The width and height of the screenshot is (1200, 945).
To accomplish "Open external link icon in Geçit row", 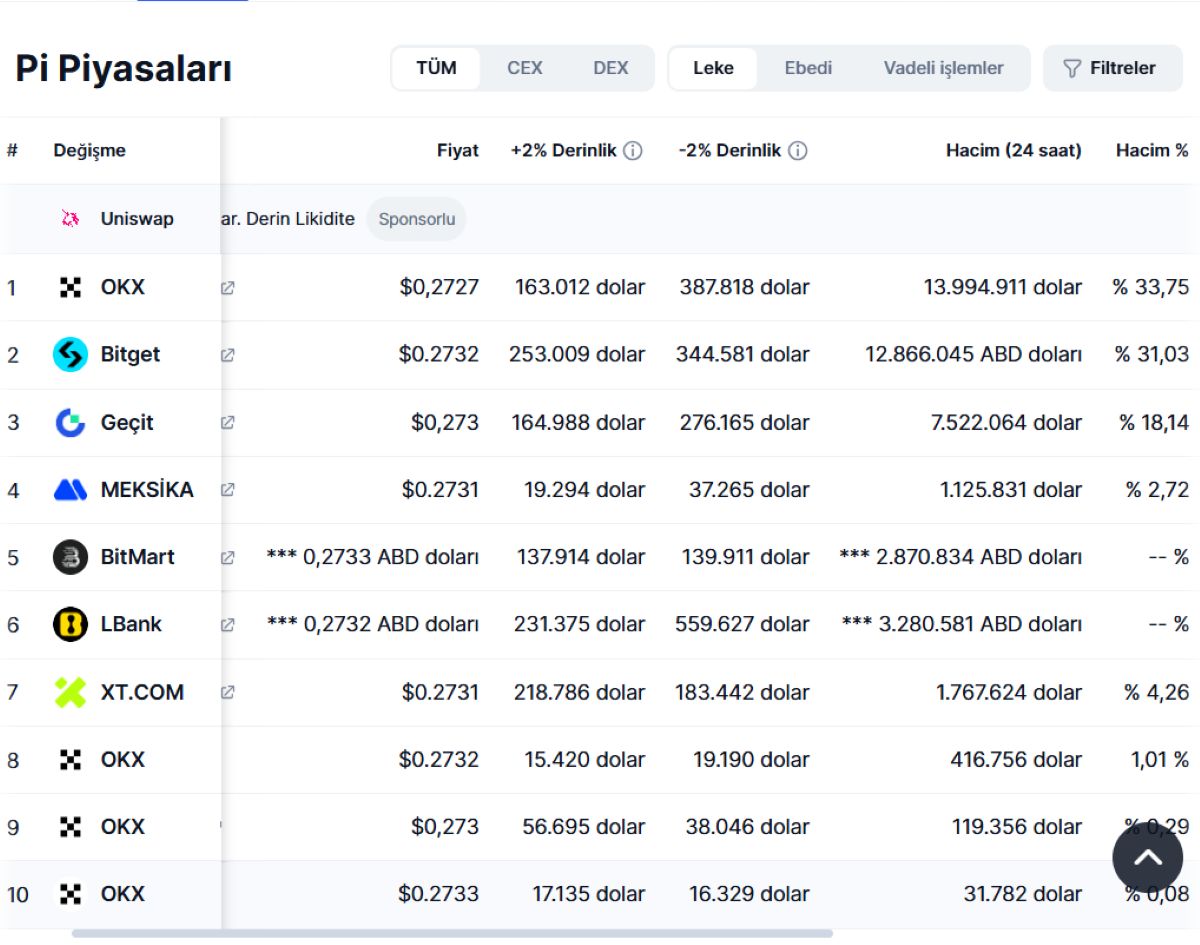I will [228, 423].
